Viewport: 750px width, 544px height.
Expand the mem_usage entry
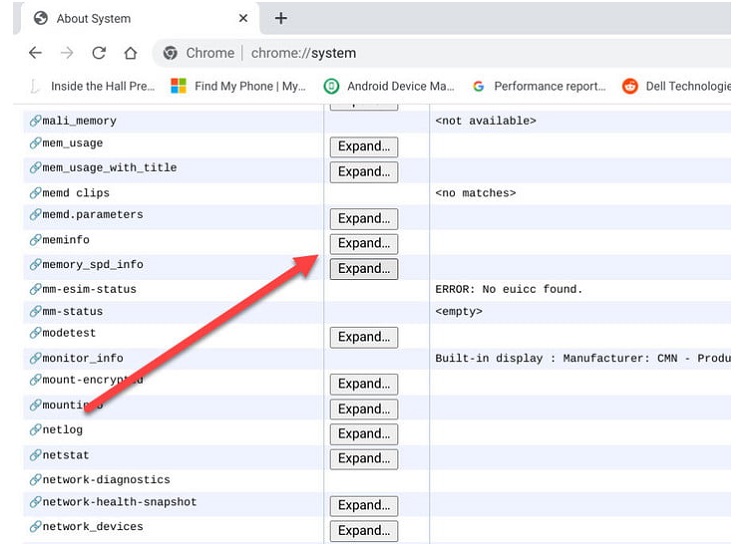tap(364, 146)
